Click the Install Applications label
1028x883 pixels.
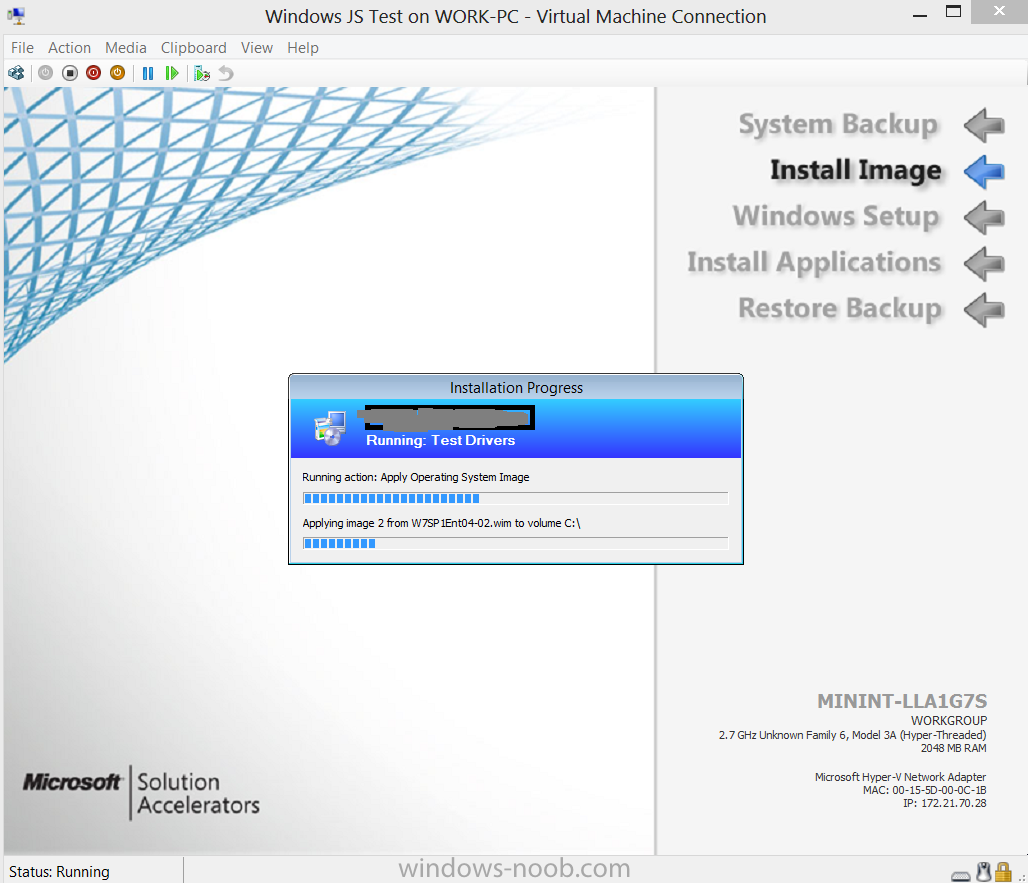point(814,262)
